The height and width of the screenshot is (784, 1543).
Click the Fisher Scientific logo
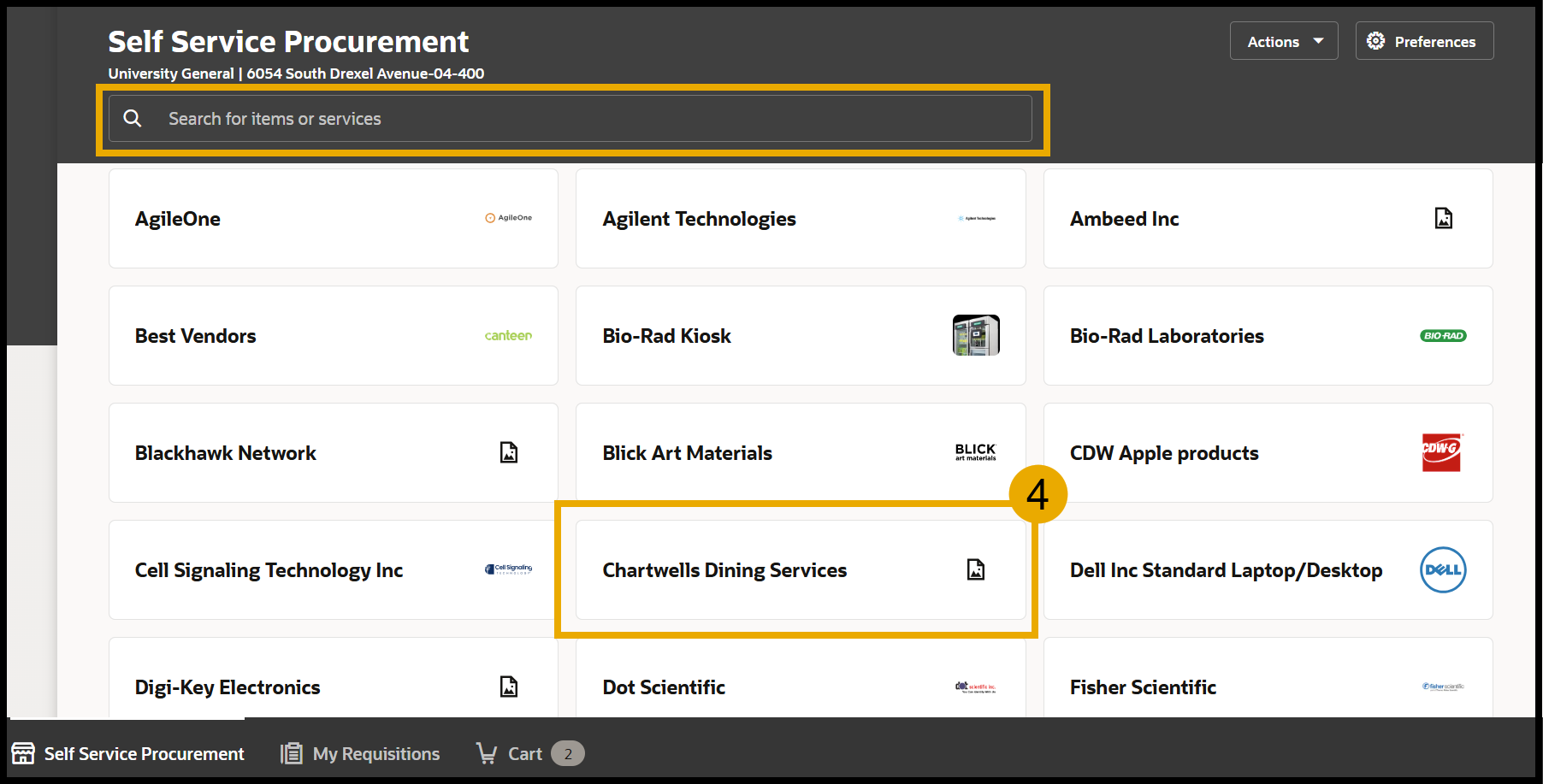[x=1444, y=687]
